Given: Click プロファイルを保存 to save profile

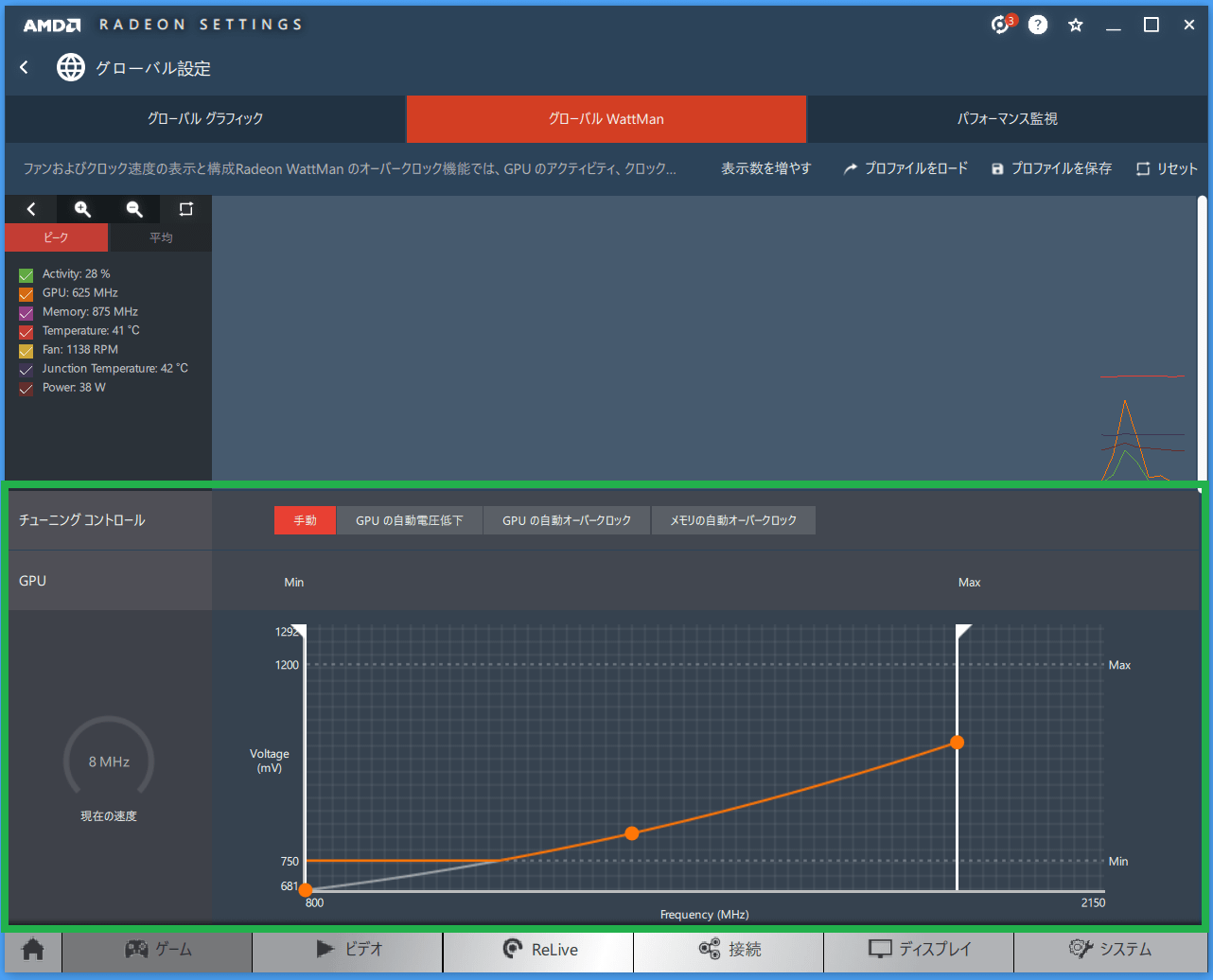Looking at the screenshot, I should [x=1051, y=168].
